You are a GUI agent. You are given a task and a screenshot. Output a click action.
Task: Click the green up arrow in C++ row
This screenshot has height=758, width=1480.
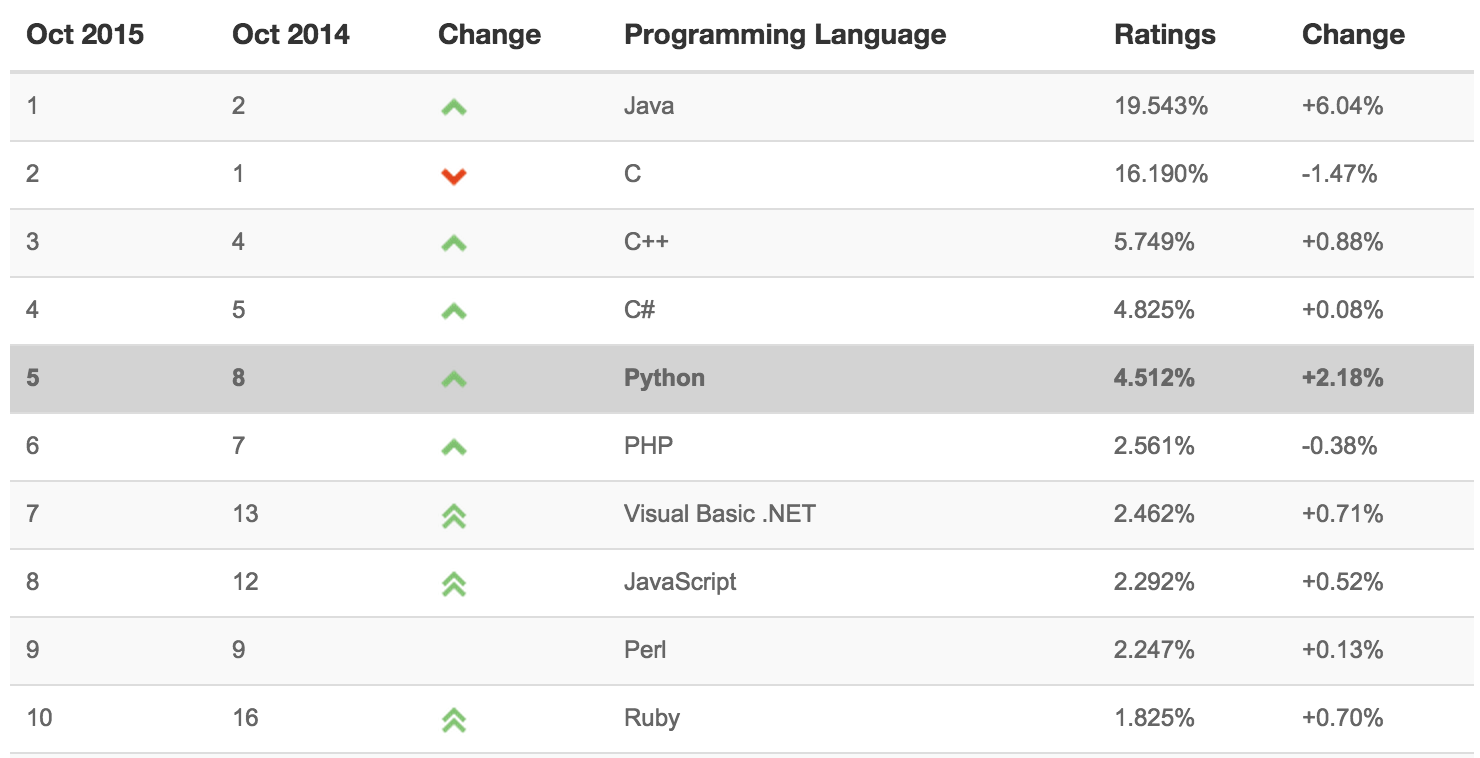coord(453,243)
